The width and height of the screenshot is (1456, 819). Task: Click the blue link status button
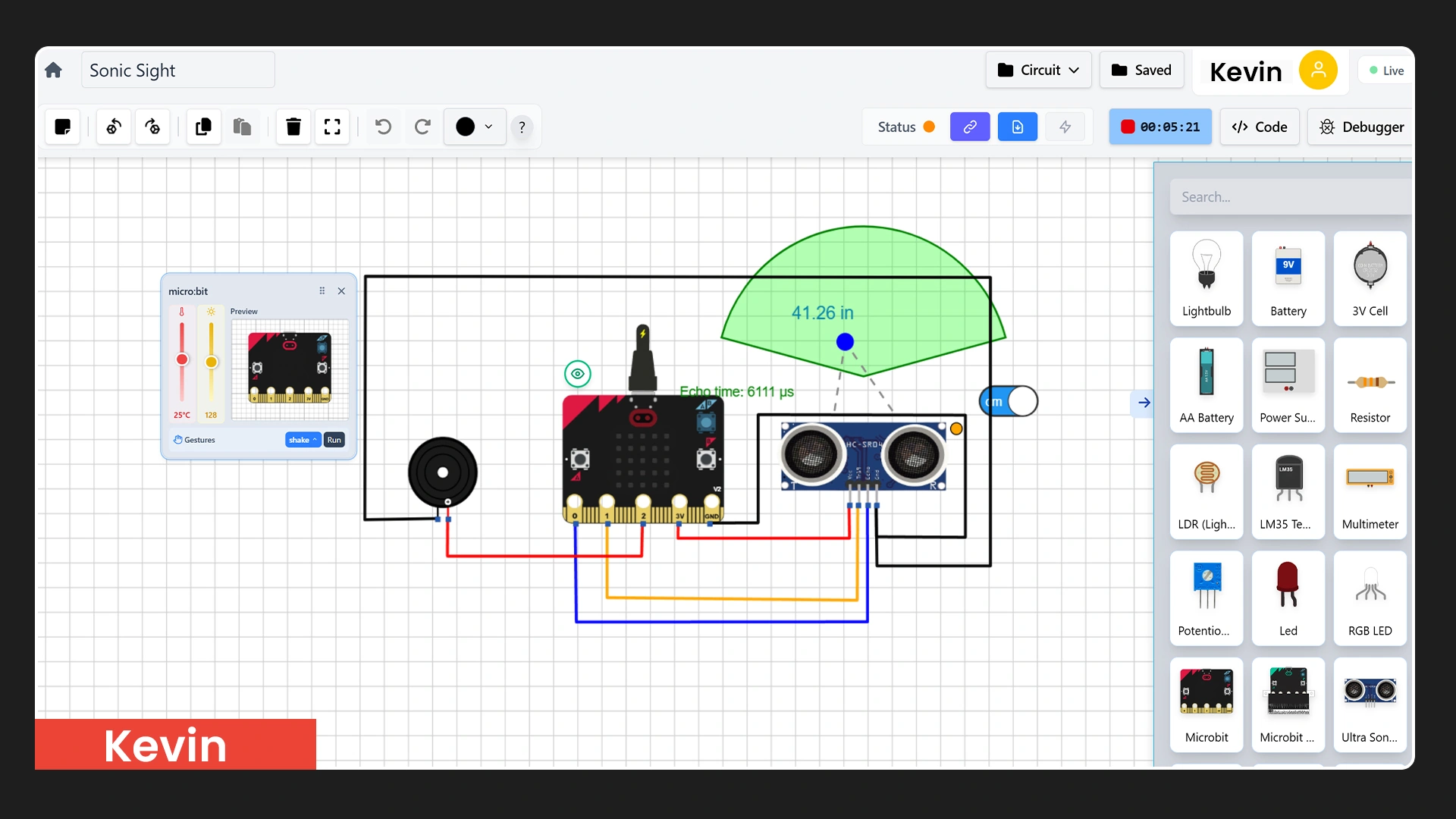coord(969,127)
